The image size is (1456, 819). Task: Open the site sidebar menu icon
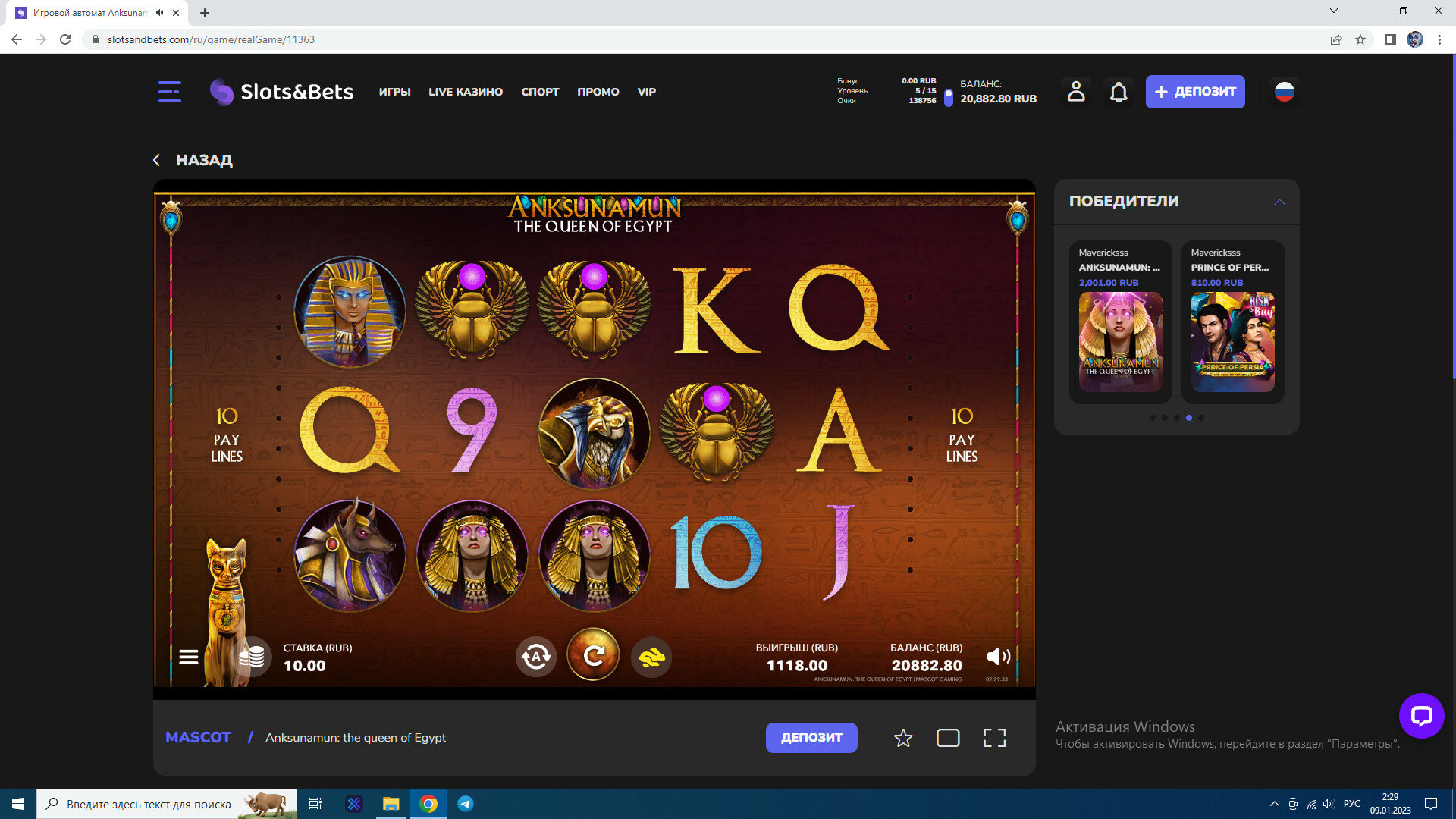pyautogui.click(x=170, y=92)
